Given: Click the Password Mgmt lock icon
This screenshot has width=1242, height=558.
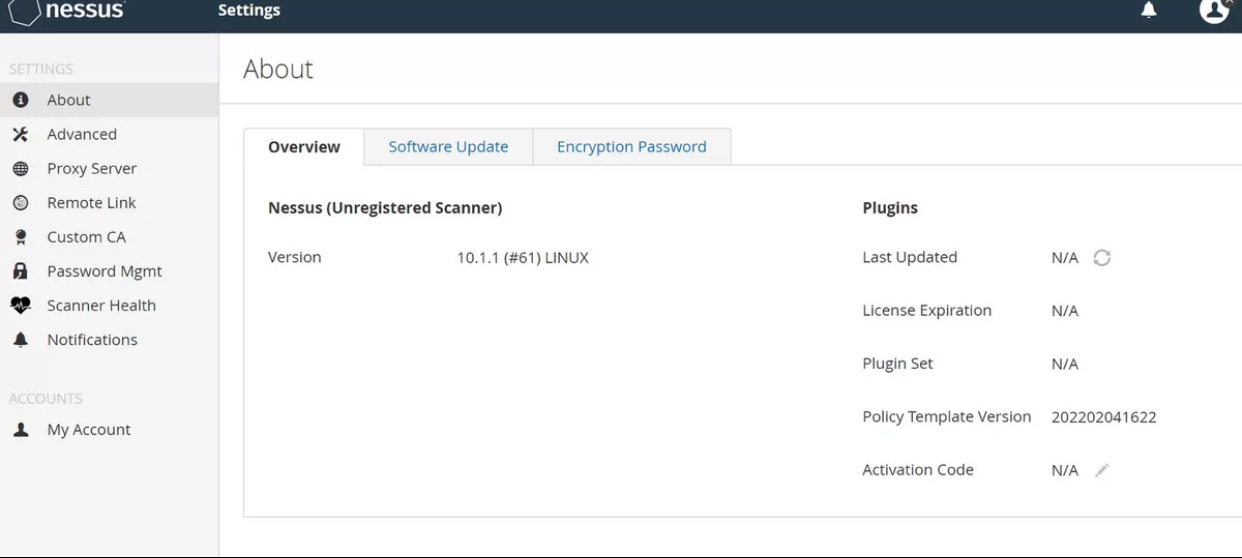Looking at the screenshot, I should pyautogui.click(x=20, y=271).
